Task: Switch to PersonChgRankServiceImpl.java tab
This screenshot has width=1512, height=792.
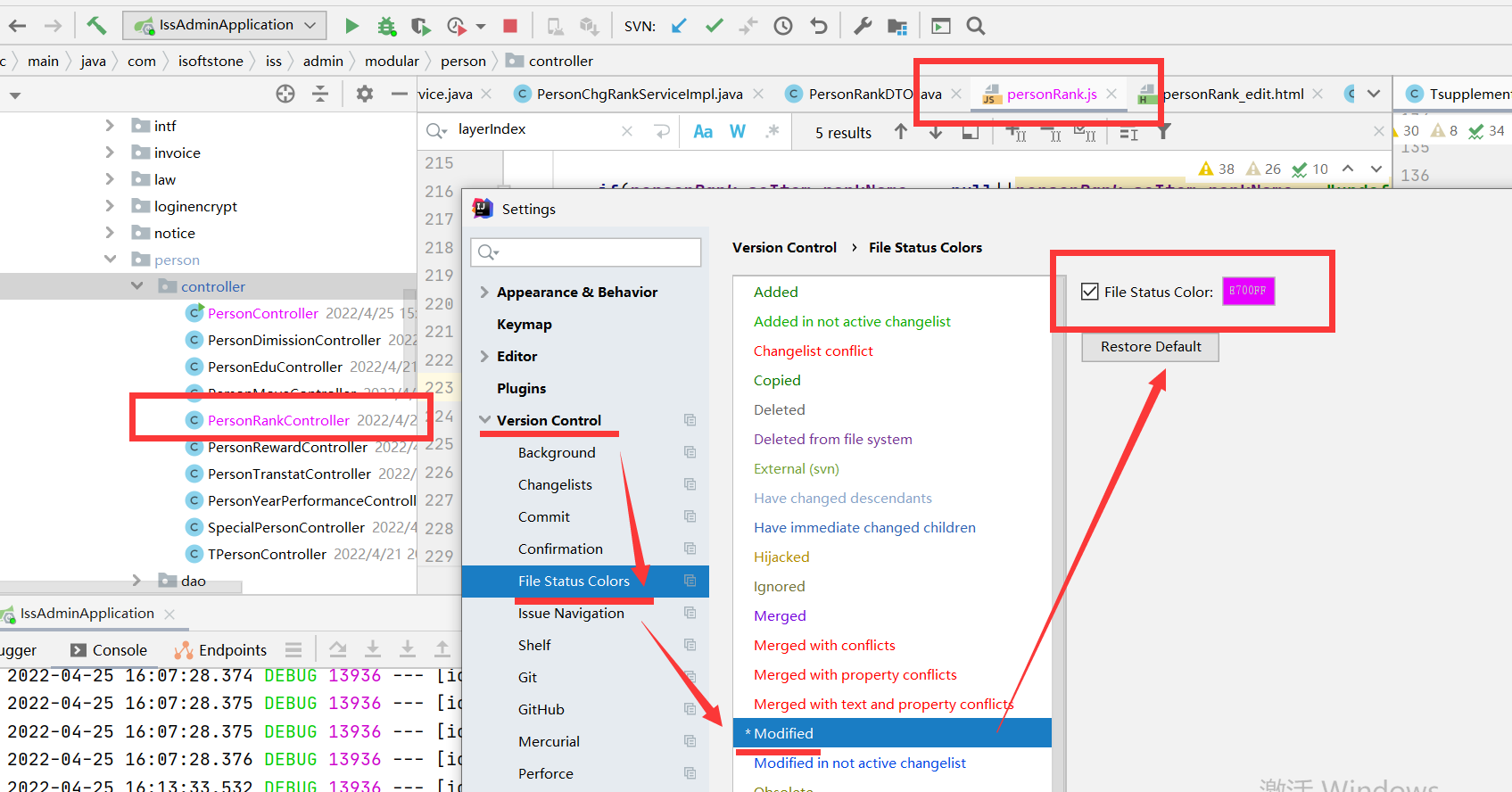Action: pyautogui.click(x=640, y=94)
